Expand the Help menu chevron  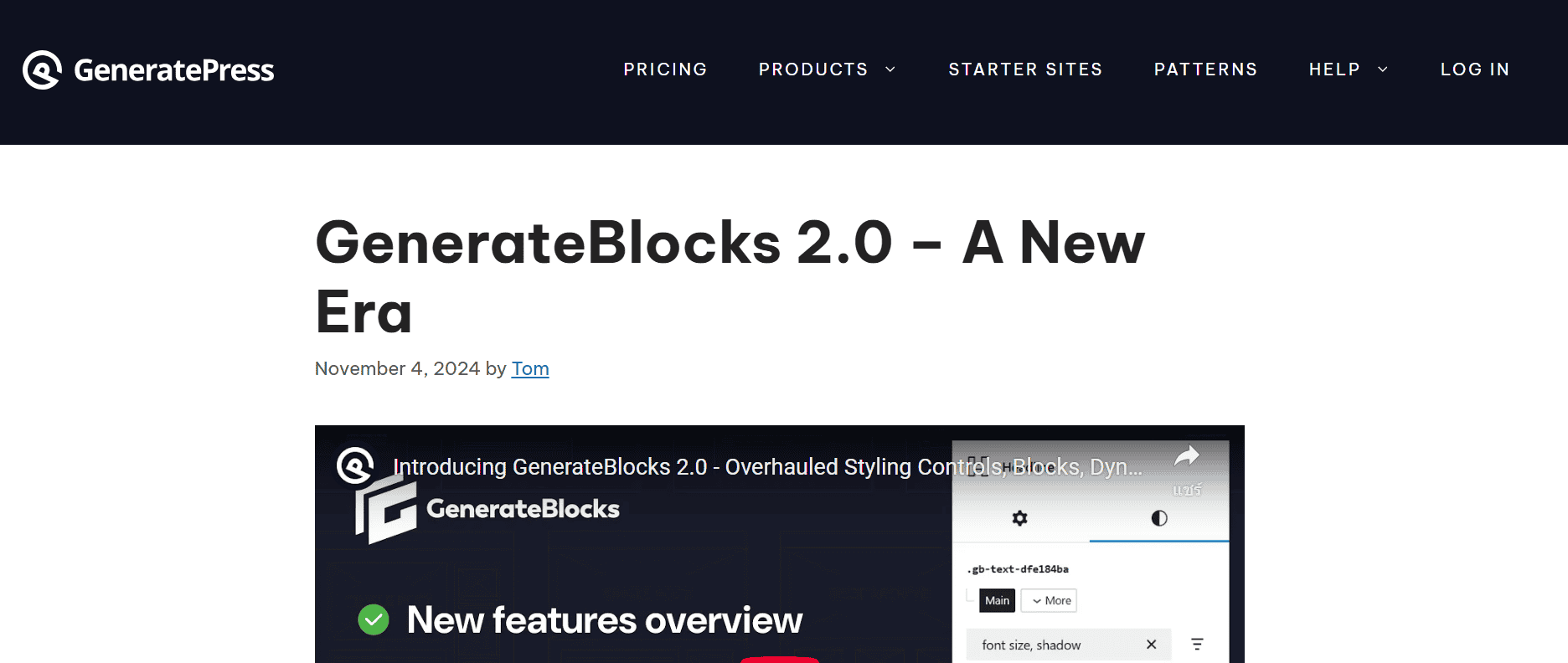click(1383, 69)
